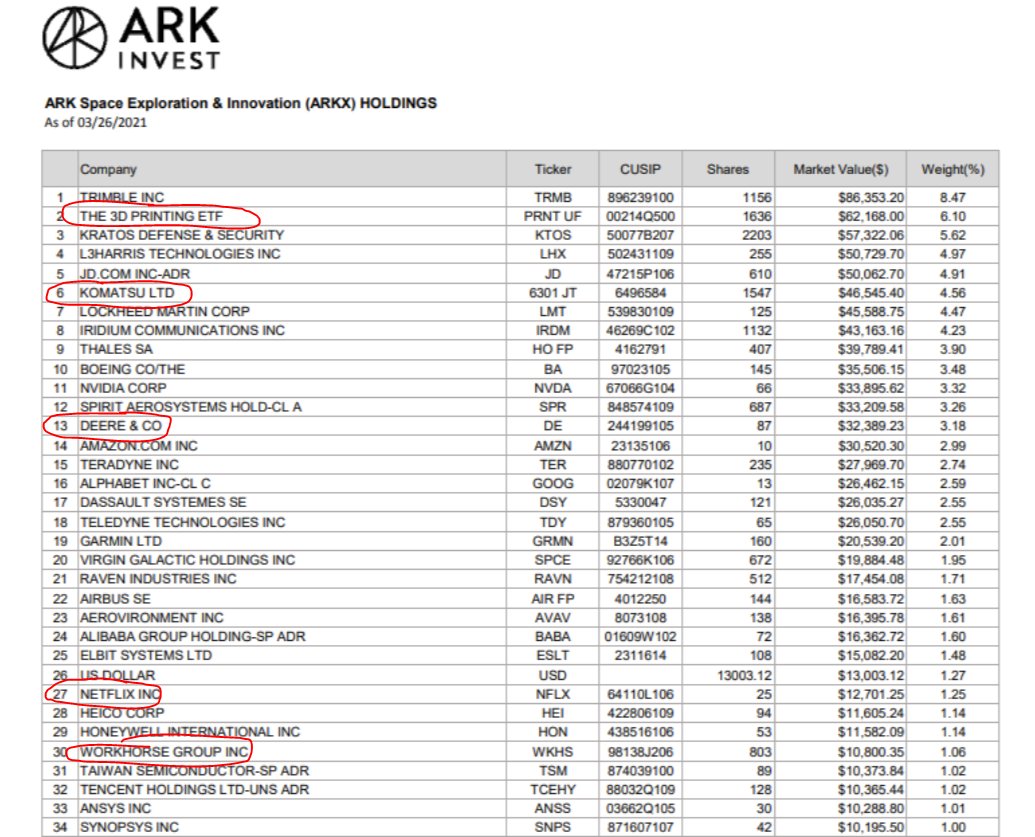Click weight value 8.47
This screenshot has width=1035, height=837.
(952, 197)
